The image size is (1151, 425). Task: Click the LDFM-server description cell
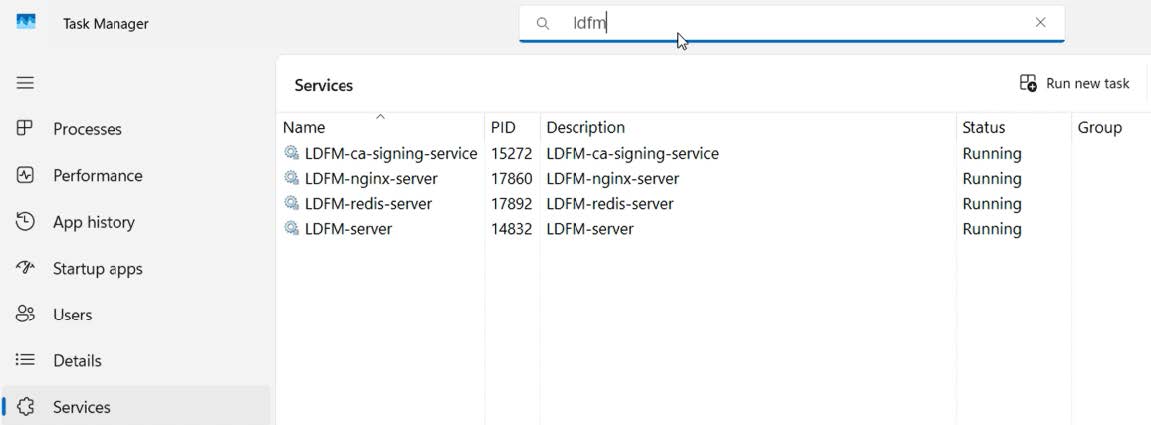coord(589,228)
